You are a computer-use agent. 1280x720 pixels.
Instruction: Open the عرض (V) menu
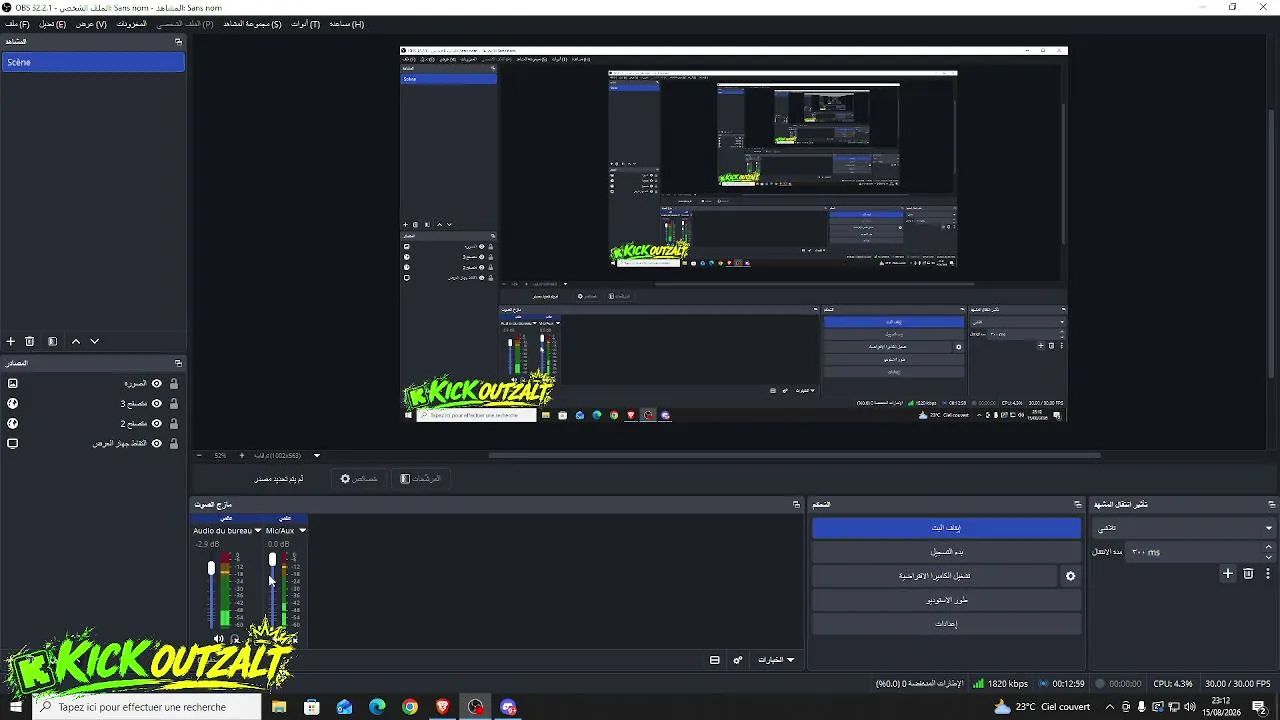(x=91, y=24)
